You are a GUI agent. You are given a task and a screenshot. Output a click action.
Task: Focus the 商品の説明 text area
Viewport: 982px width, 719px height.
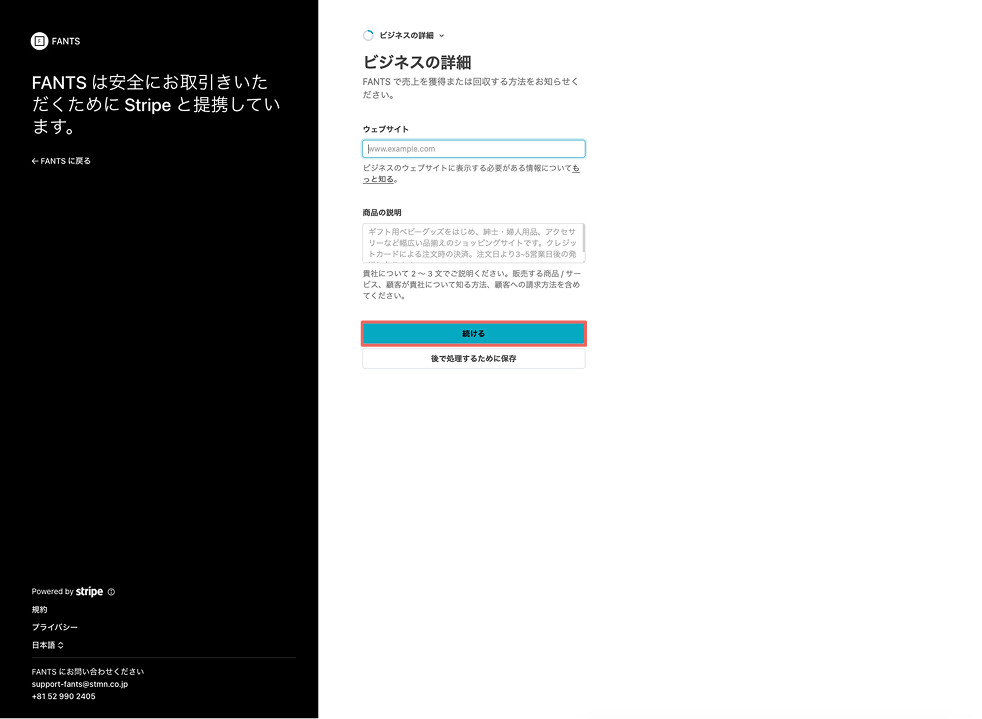473,243
